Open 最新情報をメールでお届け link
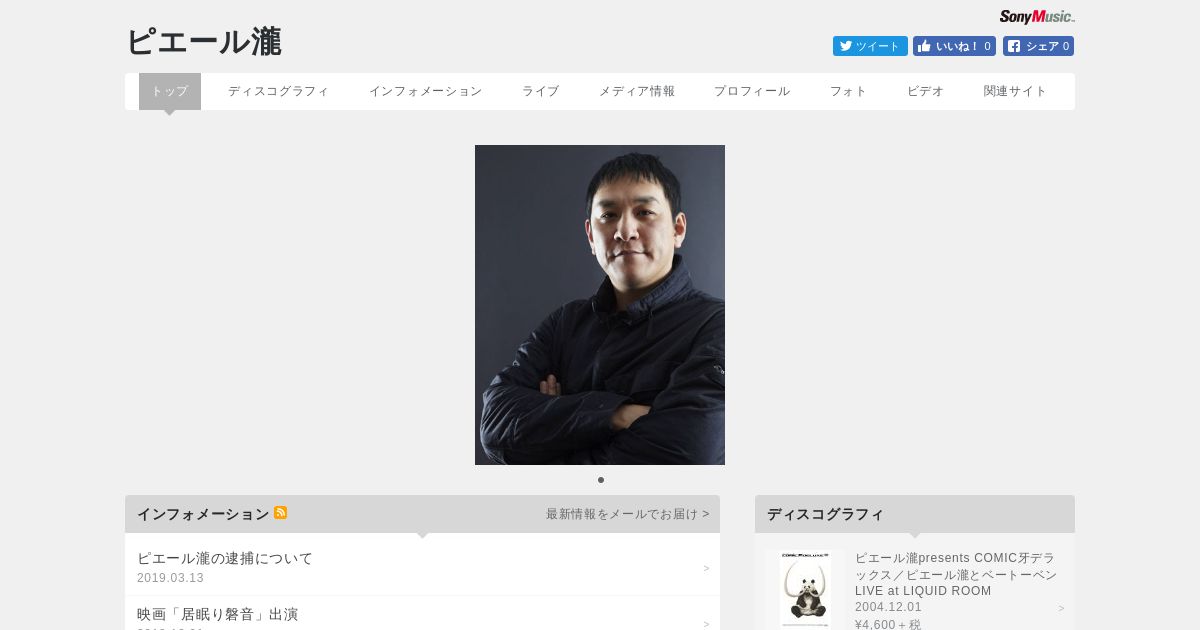The image size is (1200, 630). (627, 514)
